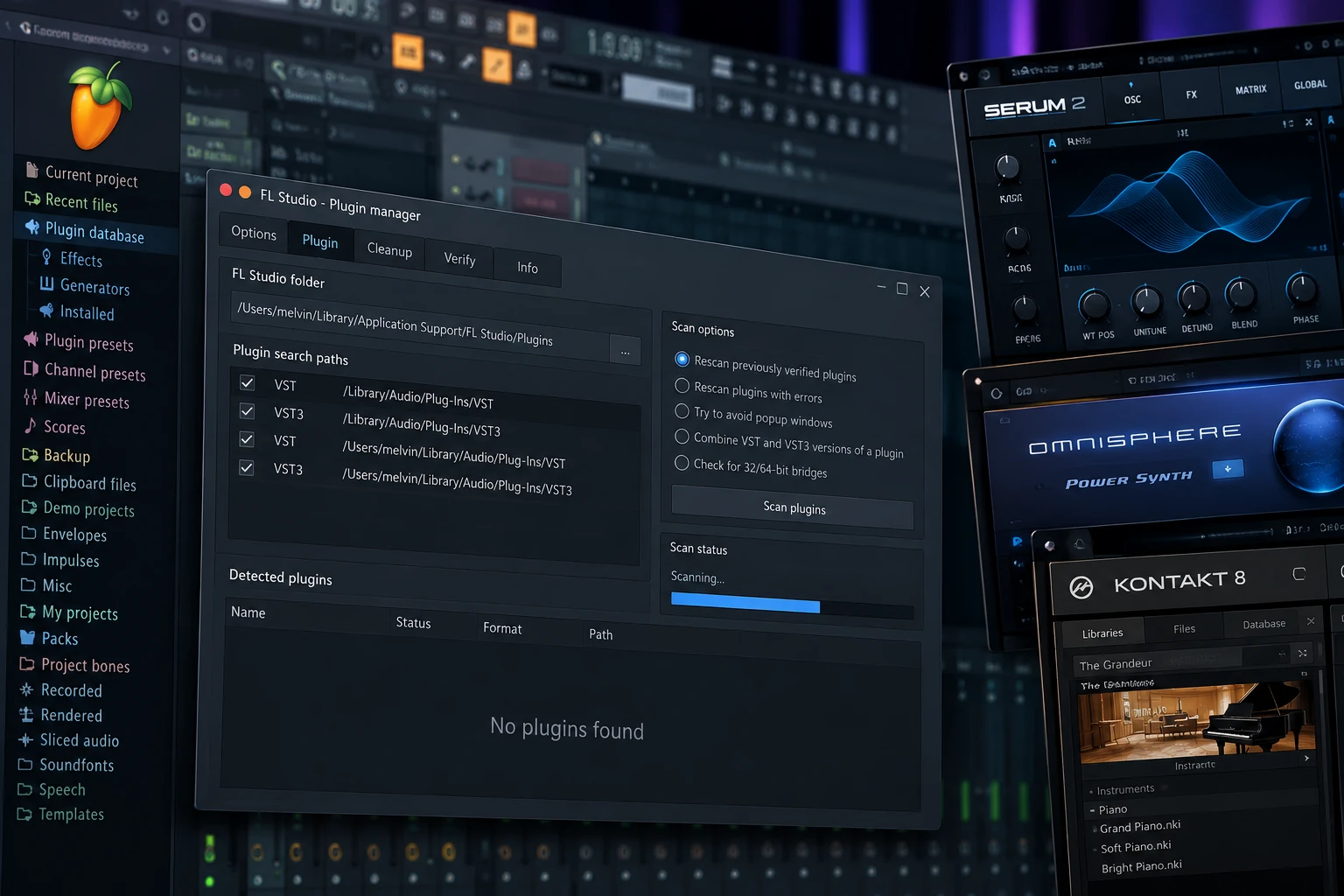Image resolution: width=1344 pixels, height=896 pixels.
Task: Open the MATRIX tab in Serum 2
Action: point(1250,89)
